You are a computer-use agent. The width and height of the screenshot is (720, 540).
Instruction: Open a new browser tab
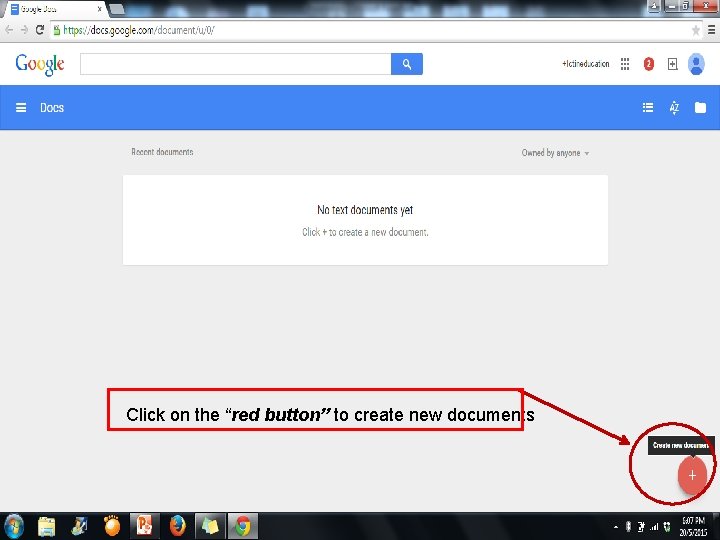(117, 9)
